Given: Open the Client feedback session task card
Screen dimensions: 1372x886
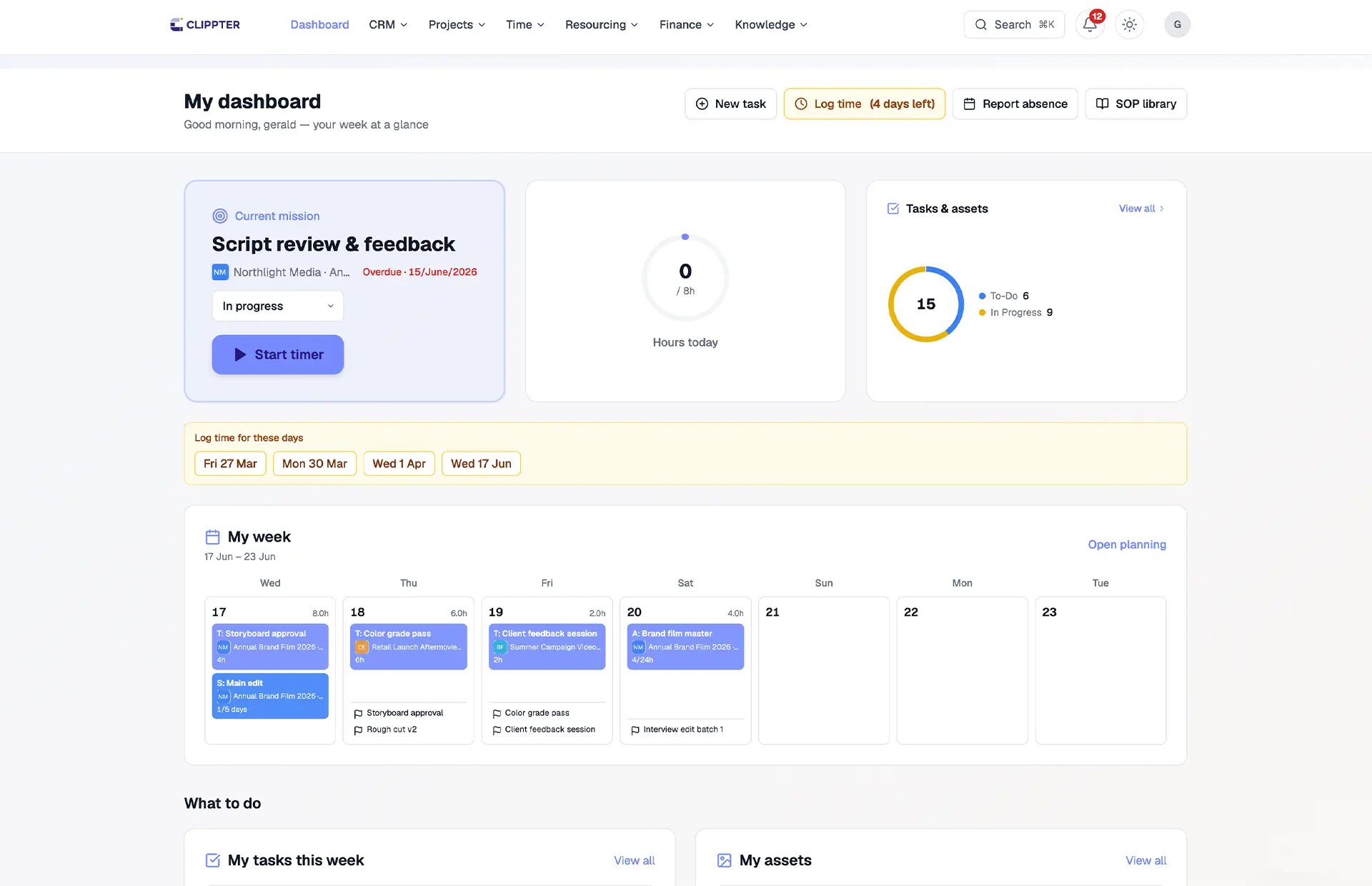Looking at the screenshot, I should pos(547,647).
